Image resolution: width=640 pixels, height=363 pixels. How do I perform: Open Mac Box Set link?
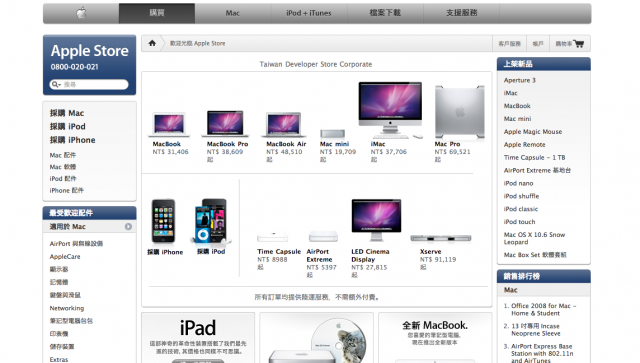[x=535, y=255]
